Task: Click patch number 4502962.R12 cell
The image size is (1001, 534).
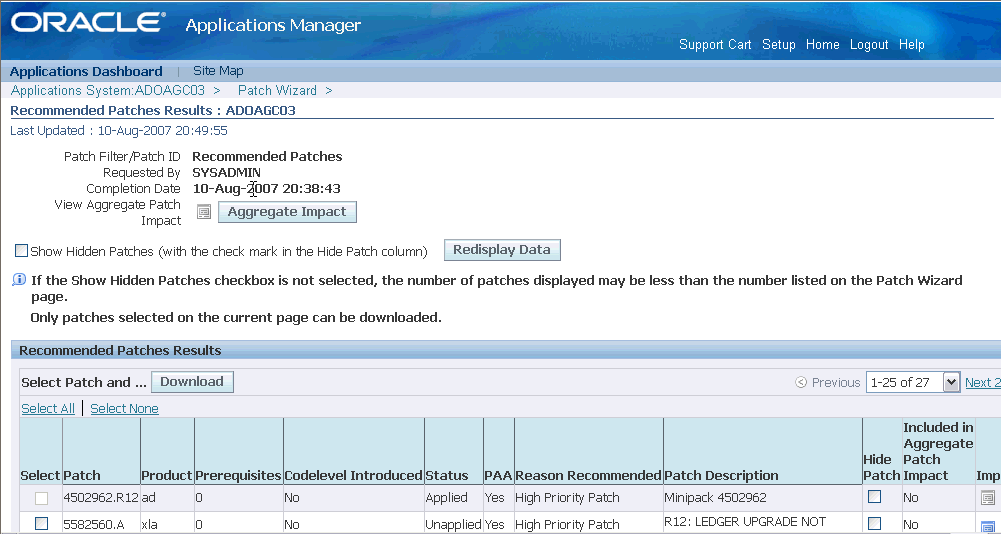Action: click(x=101, y=498)
